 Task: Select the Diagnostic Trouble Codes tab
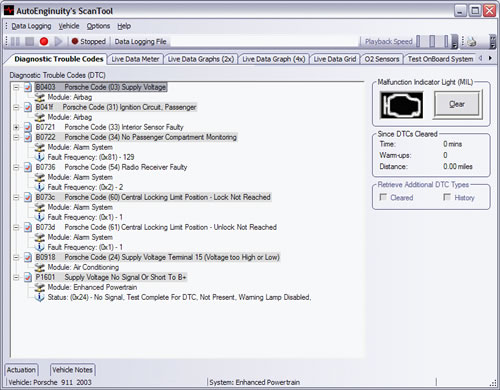click(58, 59)
